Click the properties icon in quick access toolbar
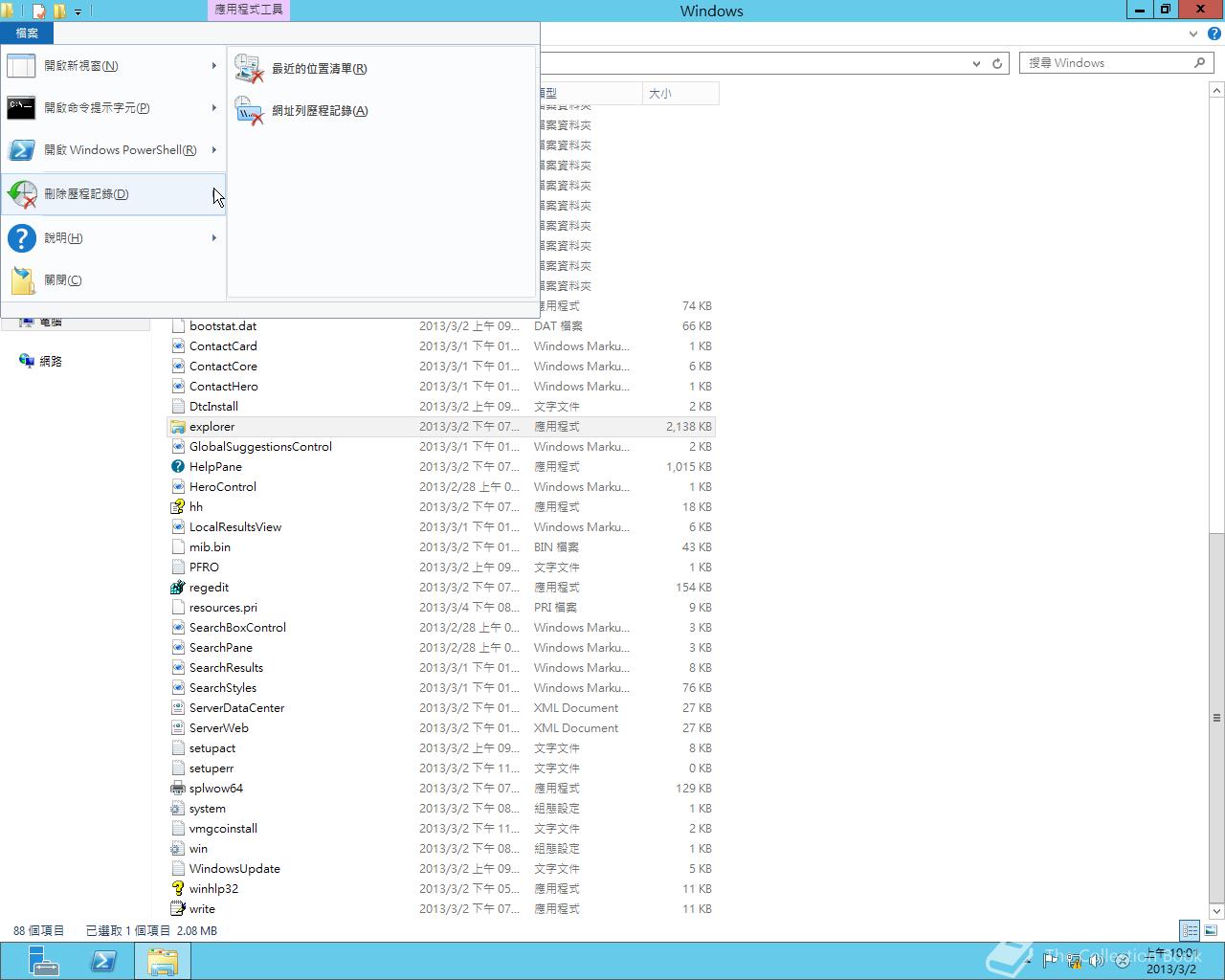 (x=39, y=11)
